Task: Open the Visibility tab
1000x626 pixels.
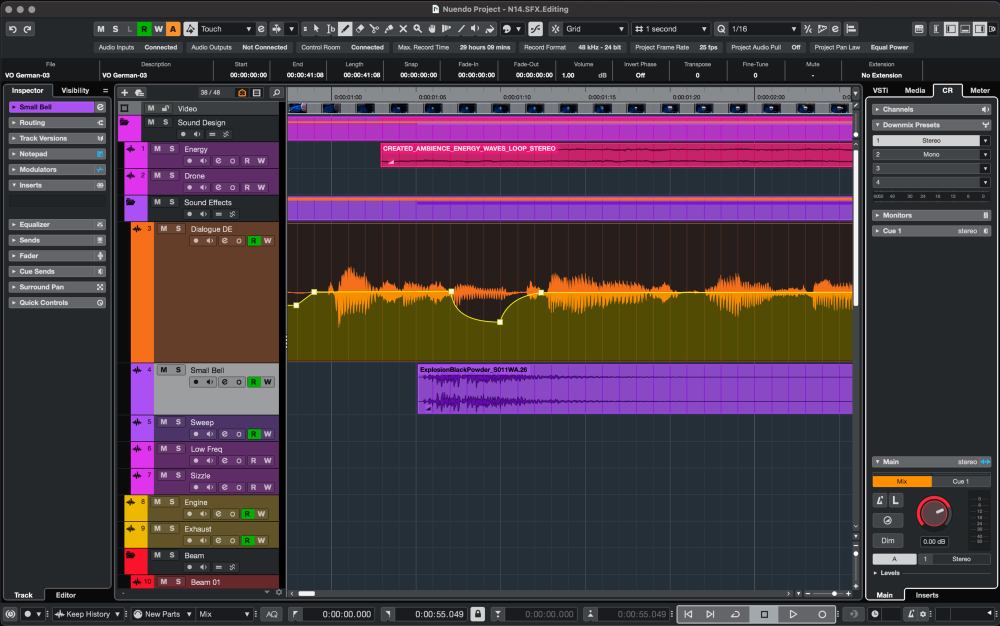Action: [75, 90]
